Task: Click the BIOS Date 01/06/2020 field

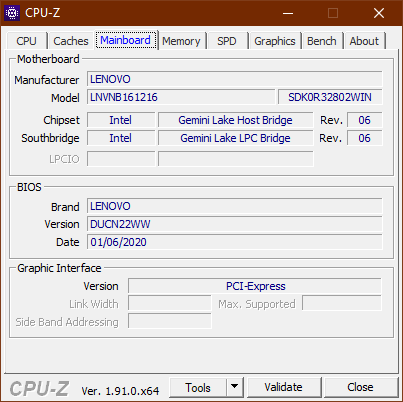Action: pyautogui.click(x=235, y=242)
